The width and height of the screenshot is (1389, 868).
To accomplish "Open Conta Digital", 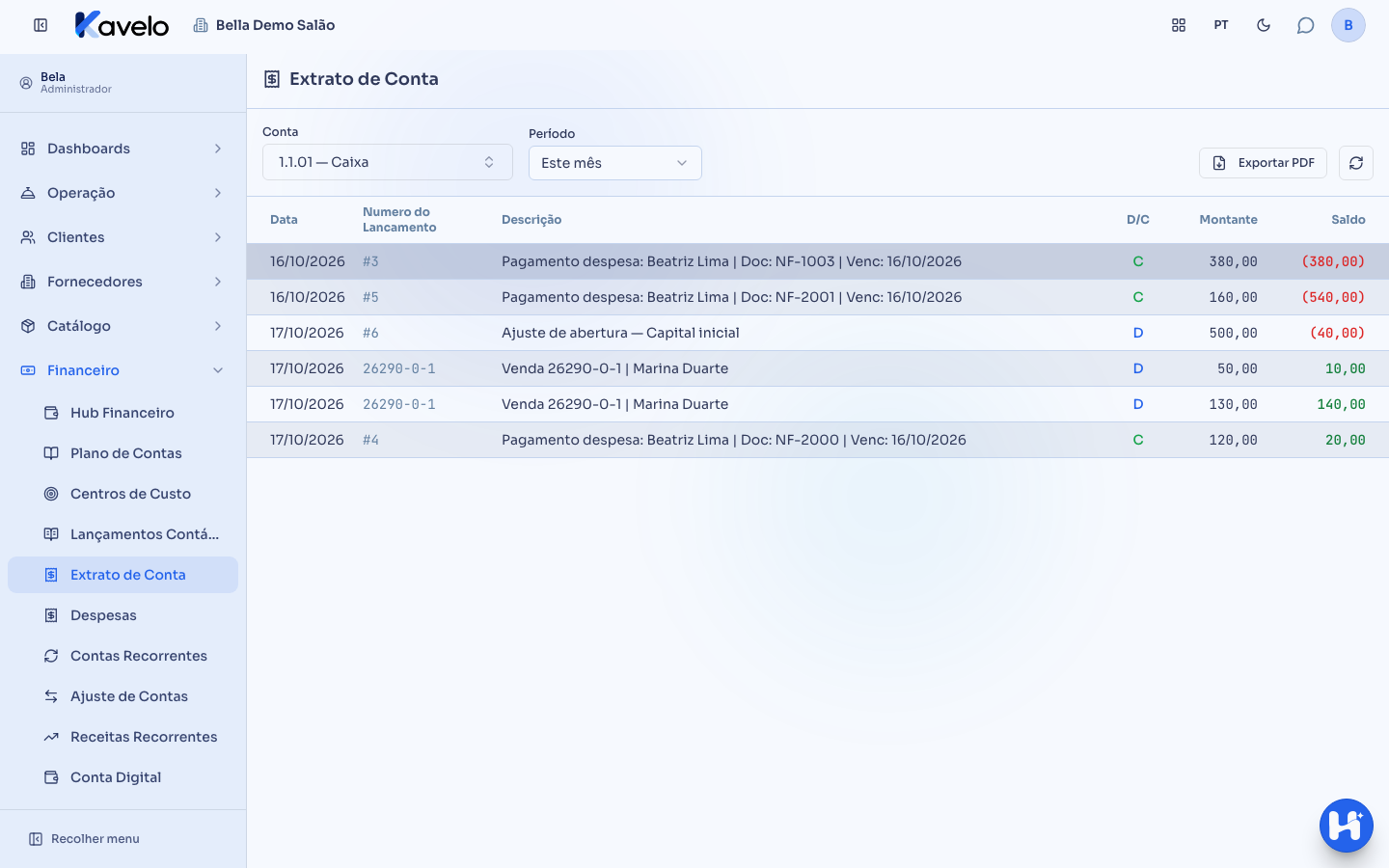I will [x=123, y=777].
